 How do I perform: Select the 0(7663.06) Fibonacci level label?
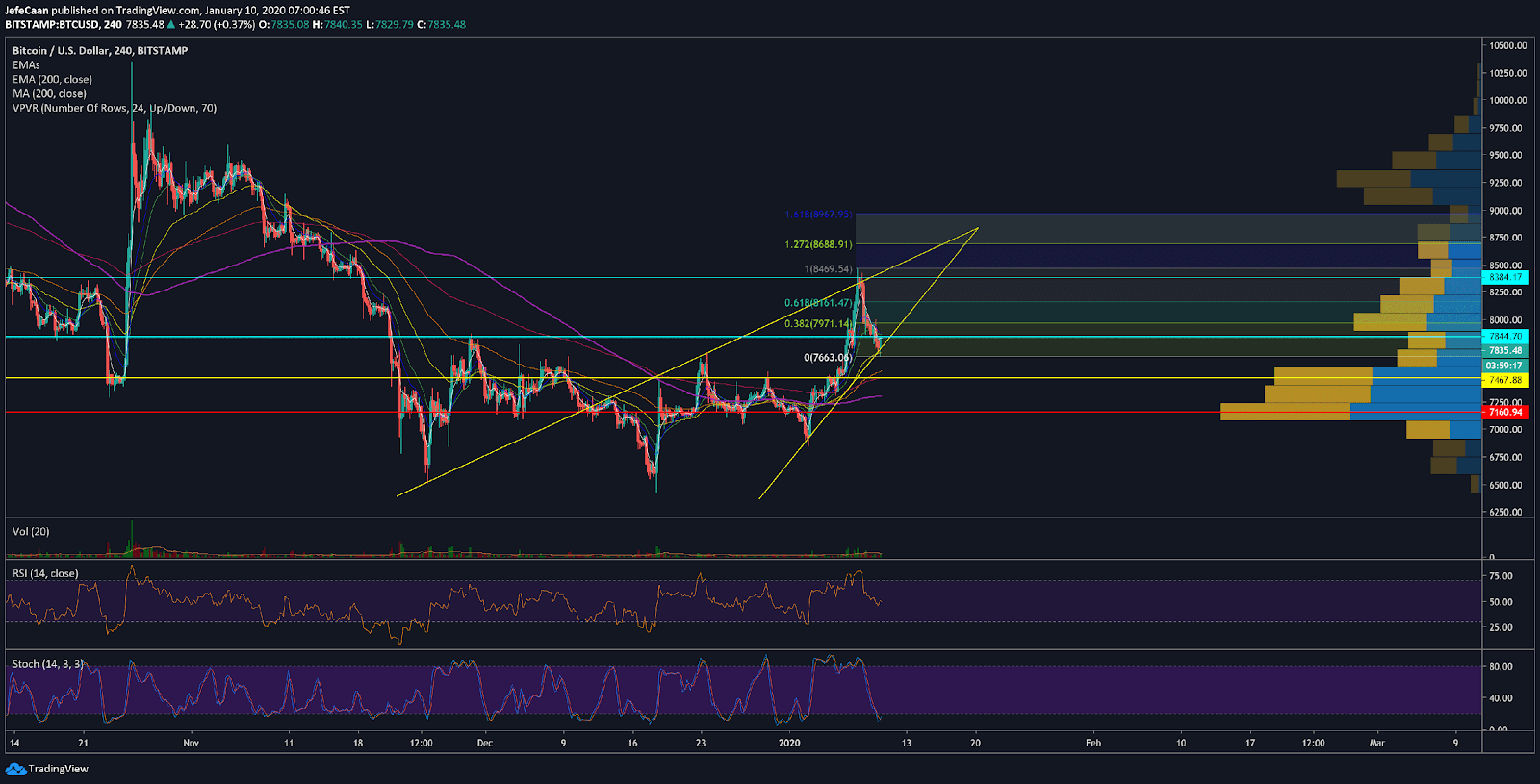(x=828, y=358)
